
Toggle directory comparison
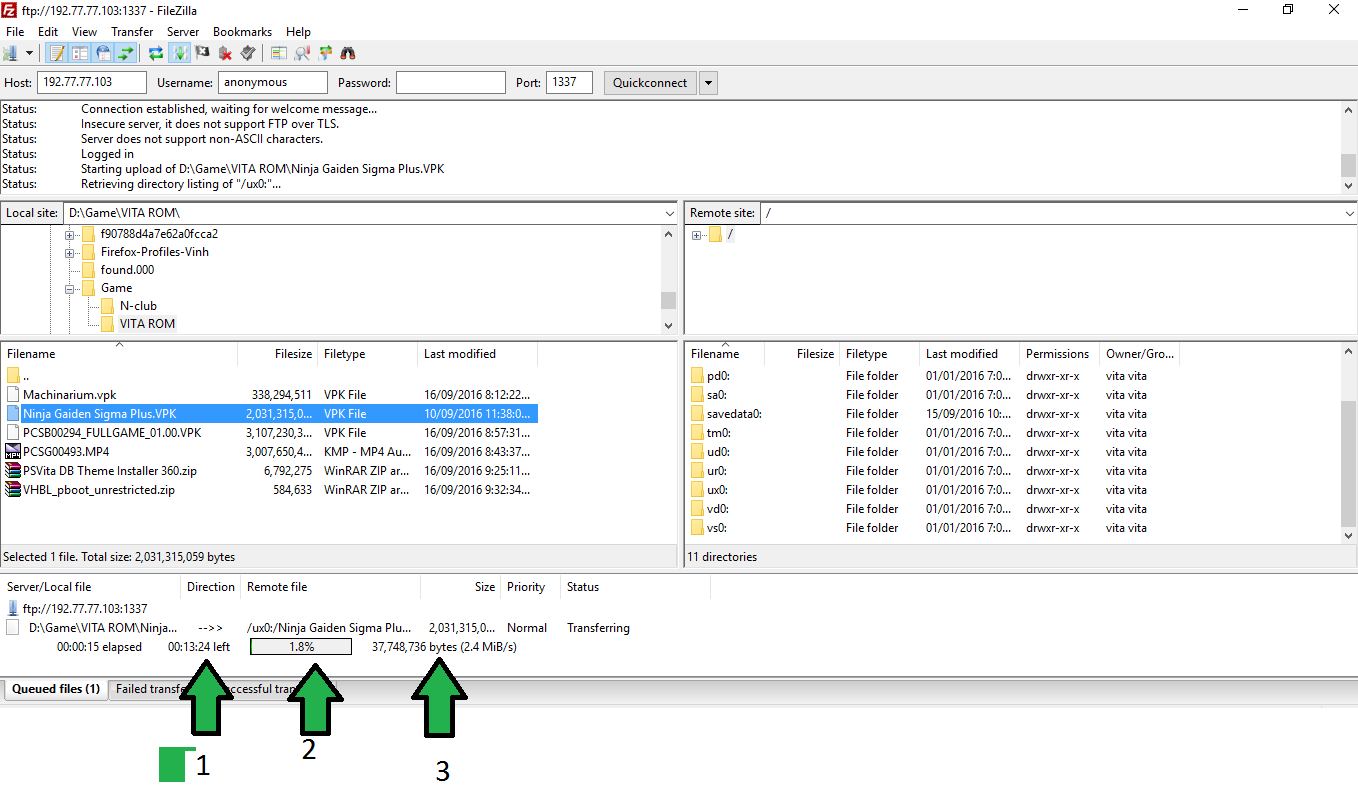point(302,53)
